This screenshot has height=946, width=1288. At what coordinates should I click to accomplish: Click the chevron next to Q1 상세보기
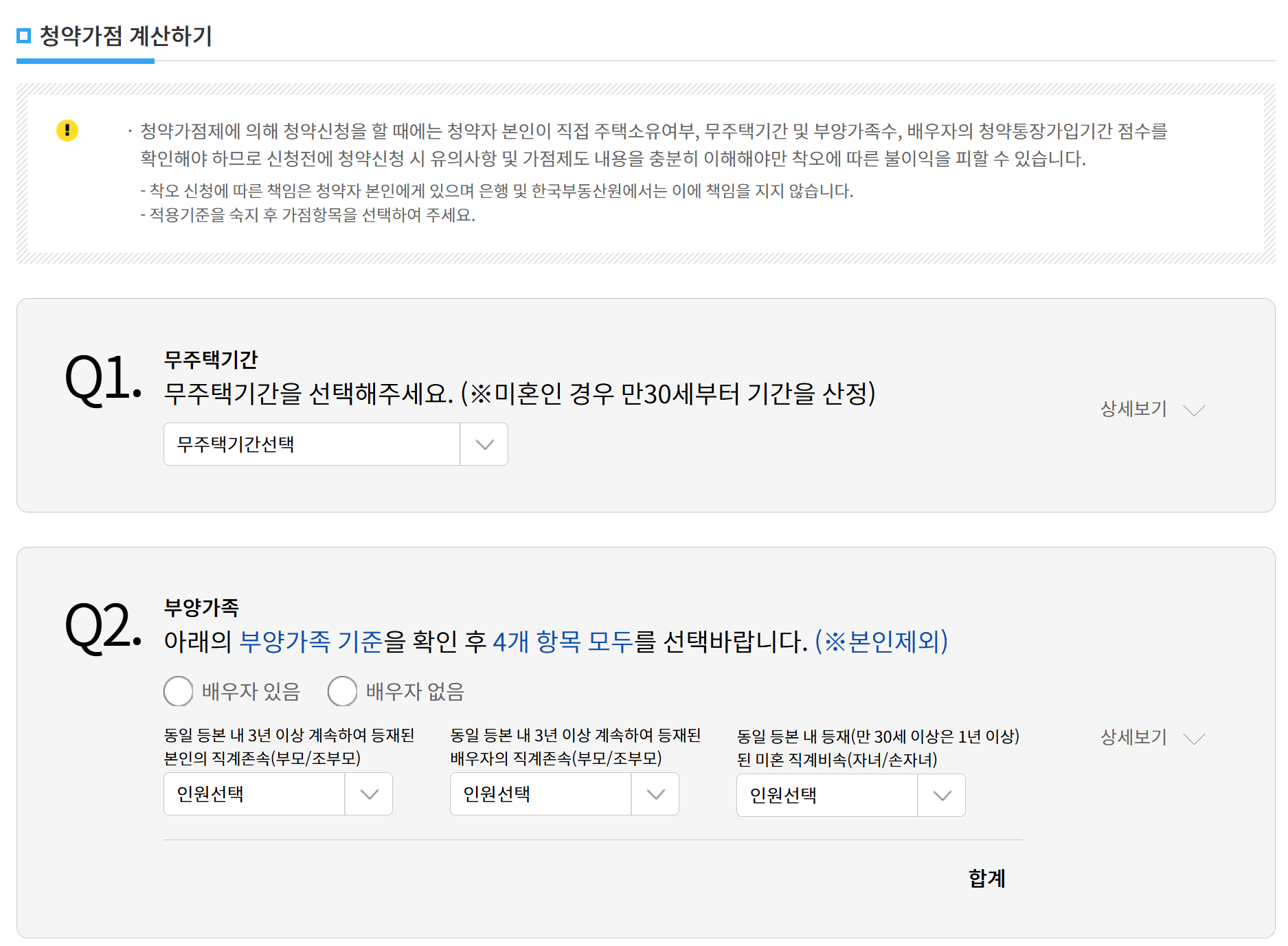coord(1195,410)
